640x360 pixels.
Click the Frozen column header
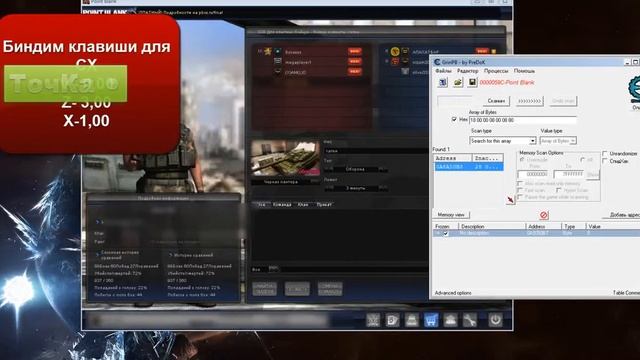[444, 226]
